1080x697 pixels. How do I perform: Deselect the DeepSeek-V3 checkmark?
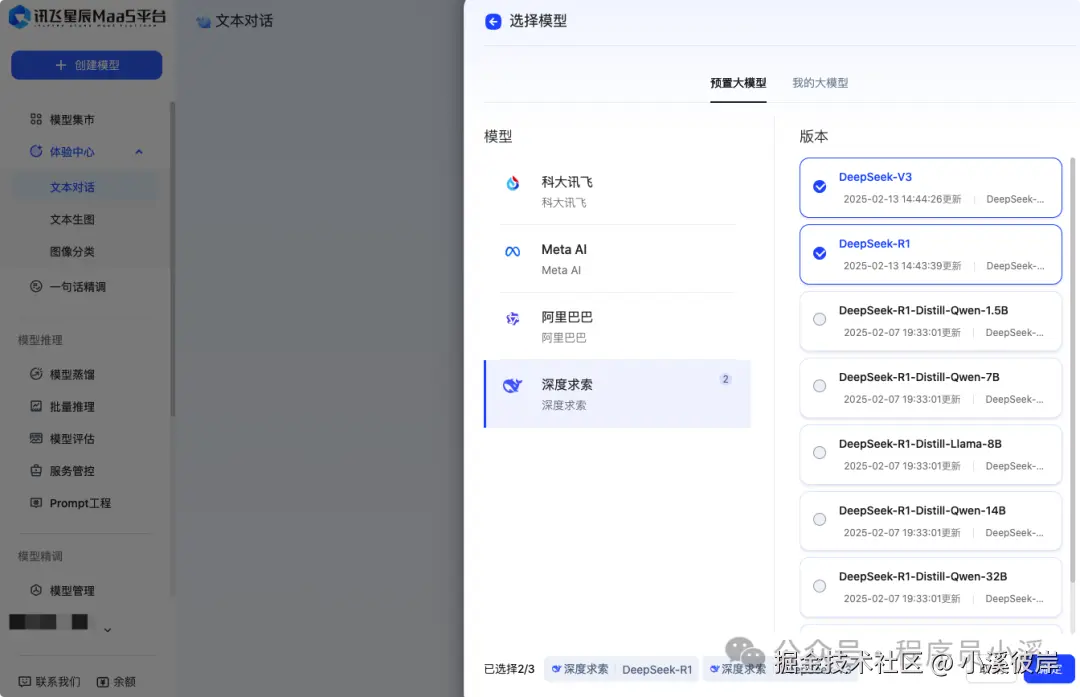pyautogui.click(x=820, y=187)
